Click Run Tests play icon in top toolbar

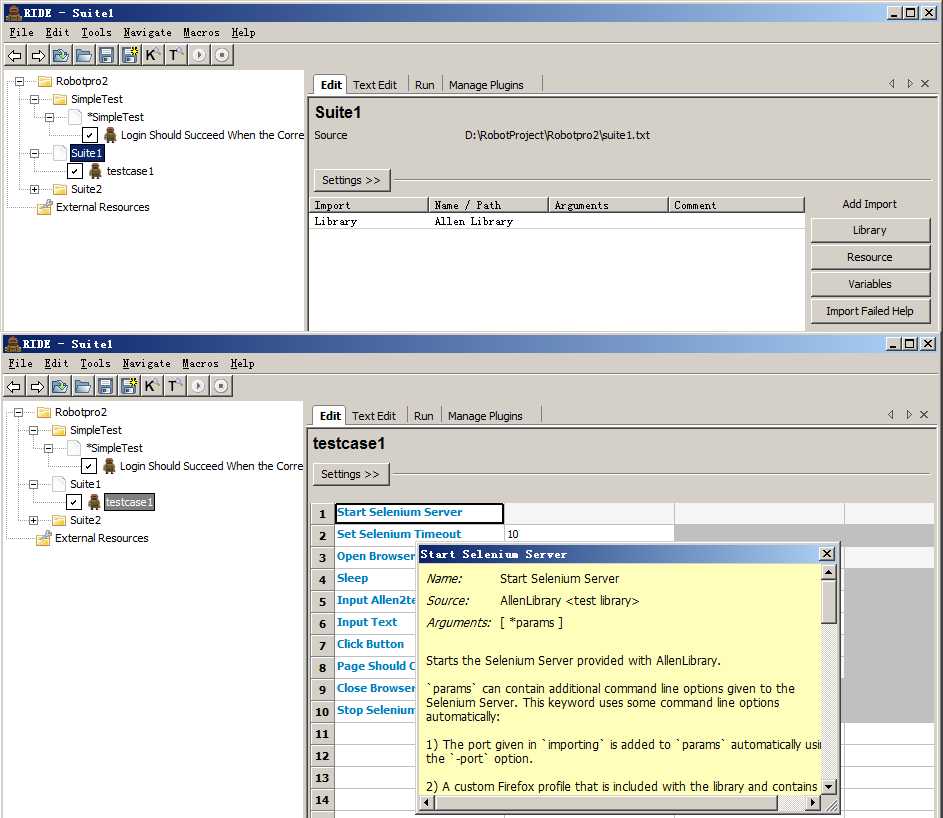pos(198,55)
